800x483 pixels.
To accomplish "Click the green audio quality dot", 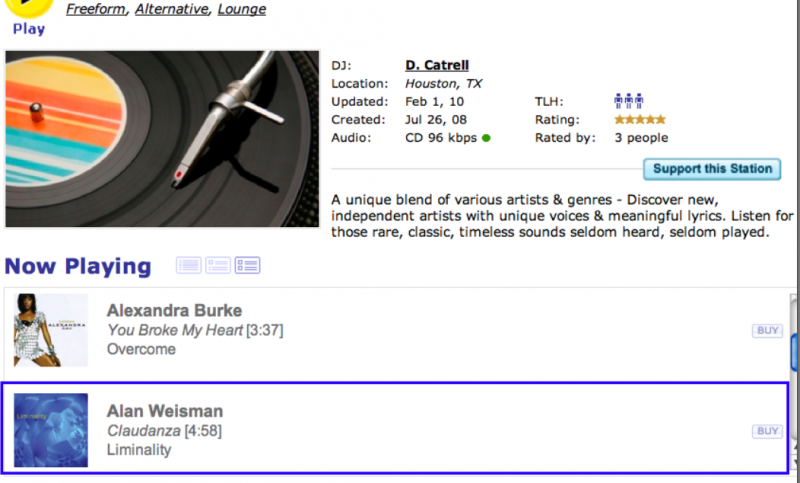I will coord(486,138).
